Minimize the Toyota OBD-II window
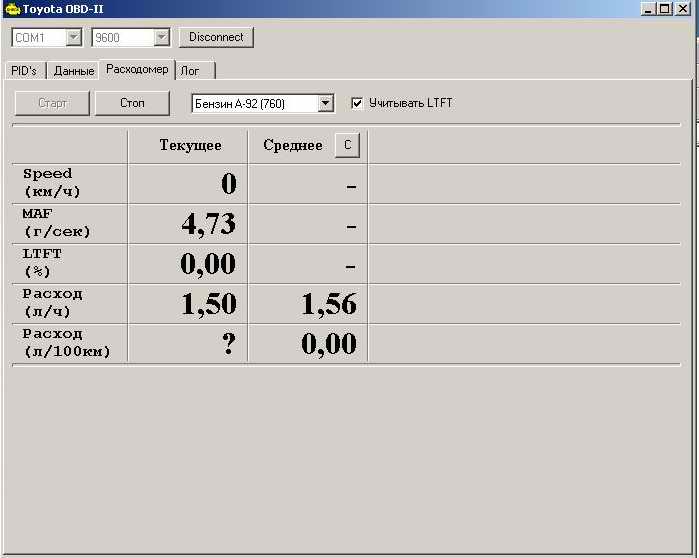Screen dimensions: 699x558 pos(648,9)
